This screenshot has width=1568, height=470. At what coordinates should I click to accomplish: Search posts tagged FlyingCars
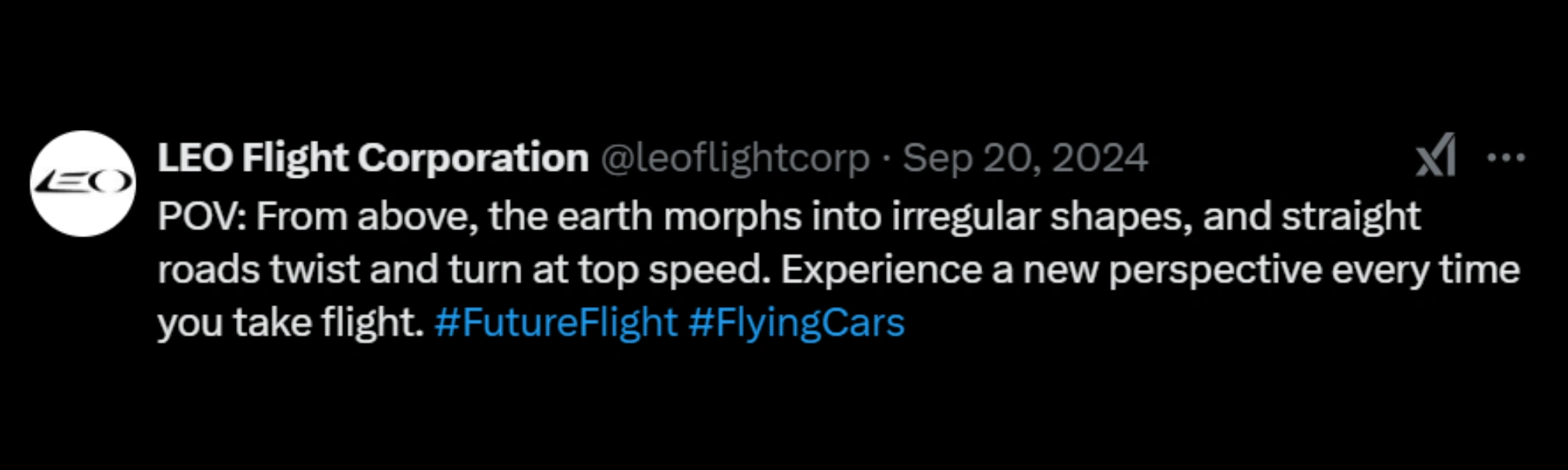[x=797, y=323]
